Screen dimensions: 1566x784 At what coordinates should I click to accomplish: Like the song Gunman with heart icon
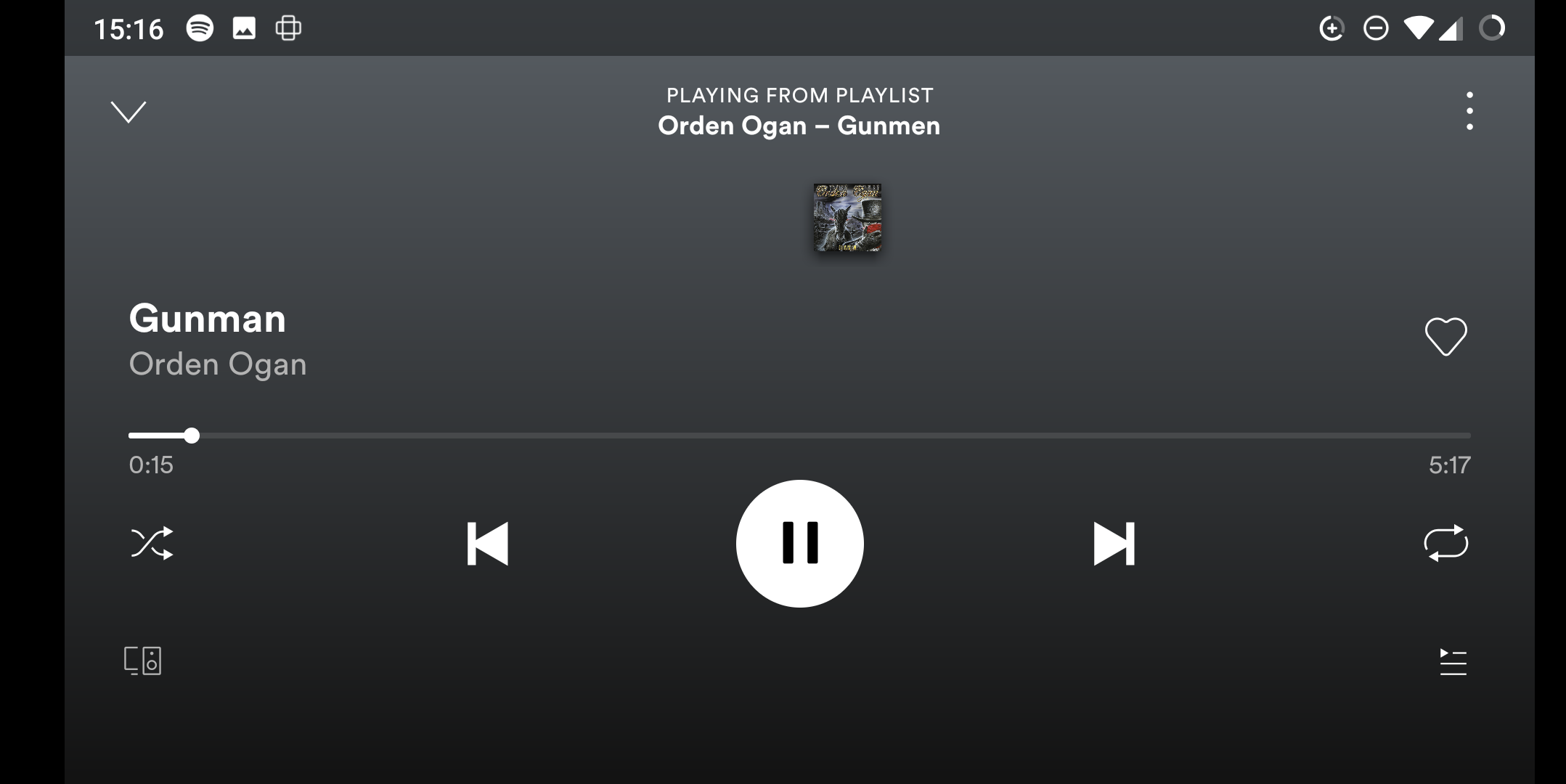pos(1445,337)
